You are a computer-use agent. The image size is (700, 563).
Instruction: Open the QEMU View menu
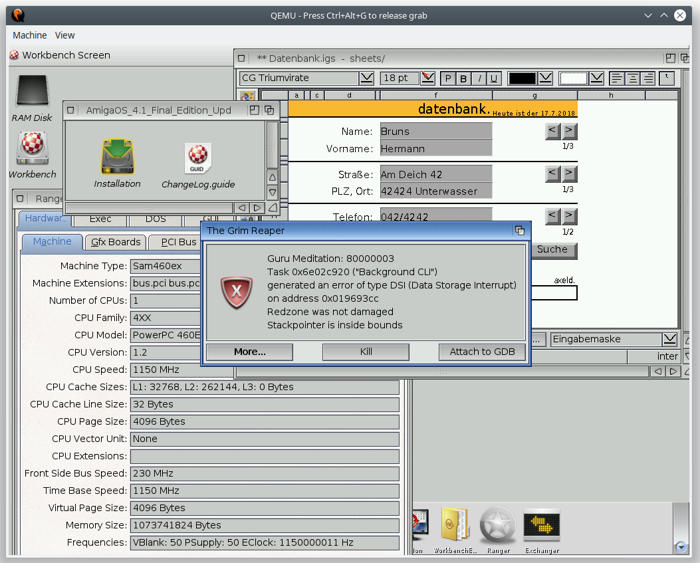pos(65,35)
